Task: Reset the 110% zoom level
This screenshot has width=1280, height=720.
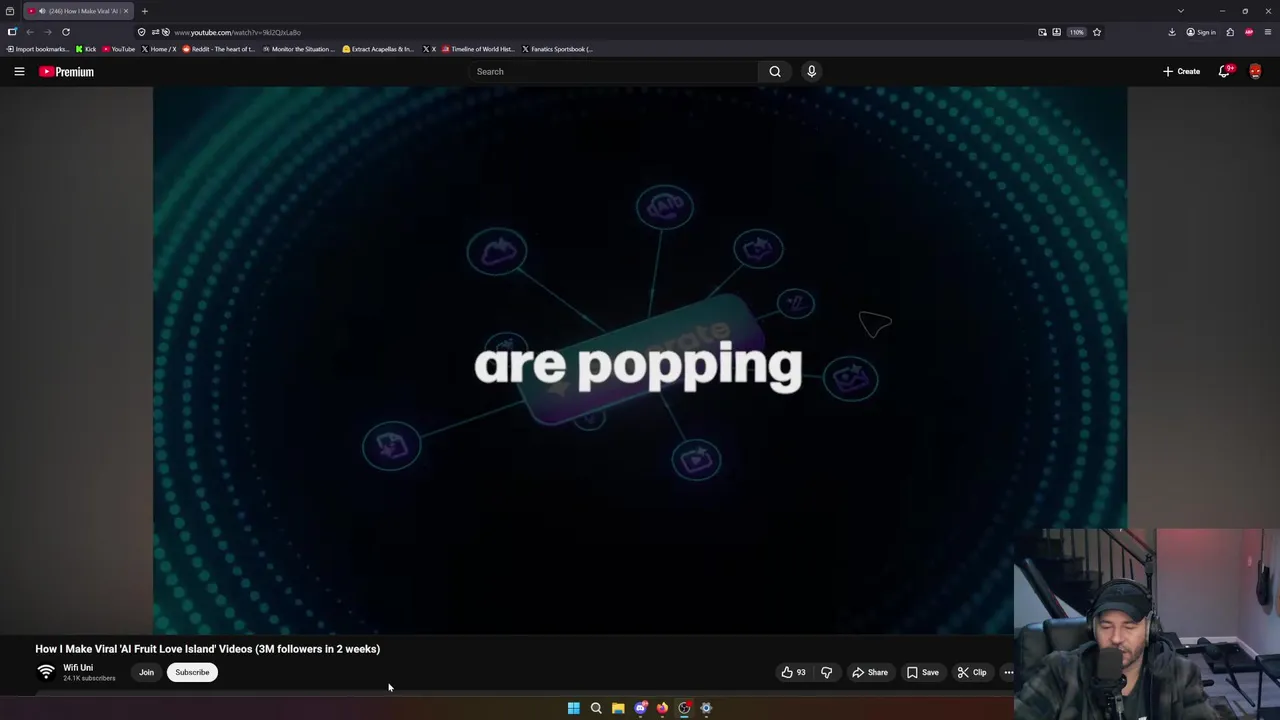Action: click(x=1076, y=32)
